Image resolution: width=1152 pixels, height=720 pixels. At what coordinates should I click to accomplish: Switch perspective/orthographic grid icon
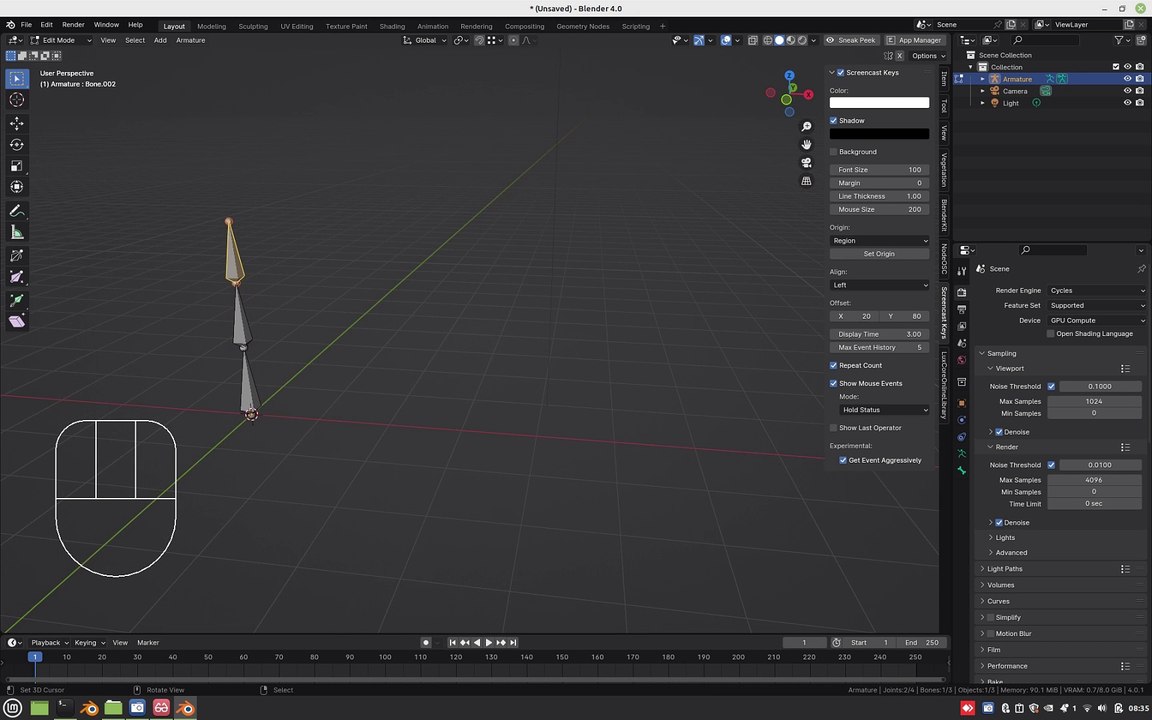(807, 181)
